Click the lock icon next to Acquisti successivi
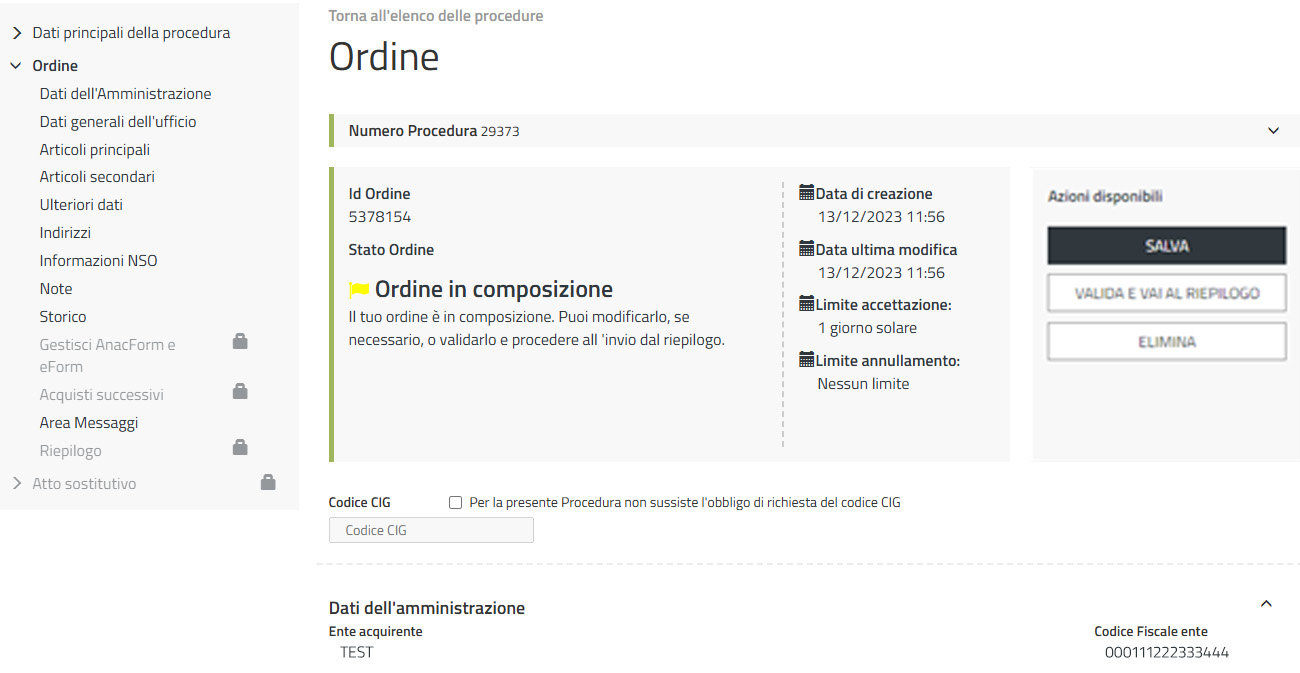 click(x=240, y=392)
